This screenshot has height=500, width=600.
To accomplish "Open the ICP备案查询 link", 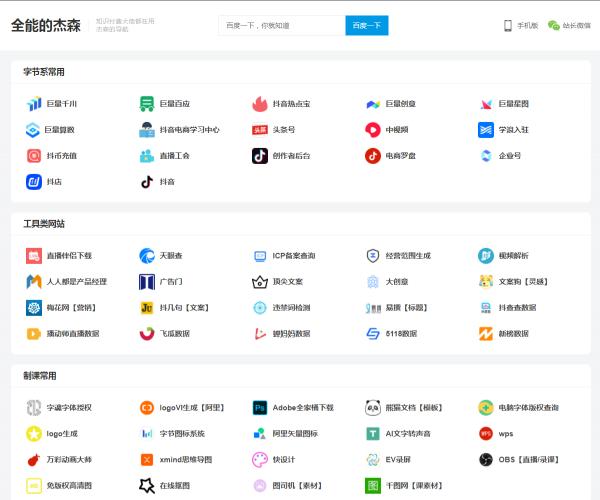I will click(x=294, y=256).
